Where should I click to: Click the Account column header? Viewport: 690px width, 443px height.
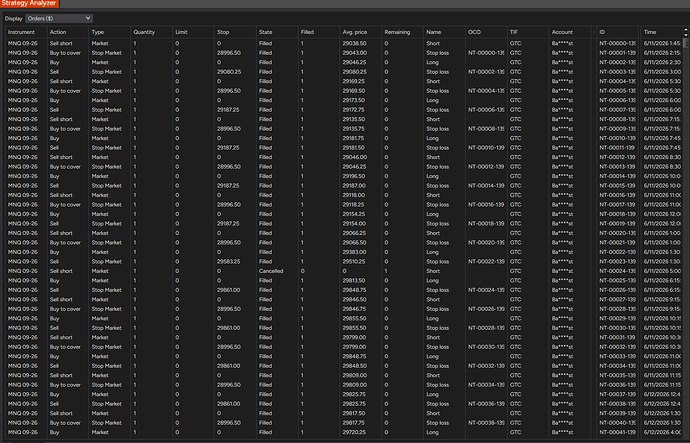pos(569,32)
